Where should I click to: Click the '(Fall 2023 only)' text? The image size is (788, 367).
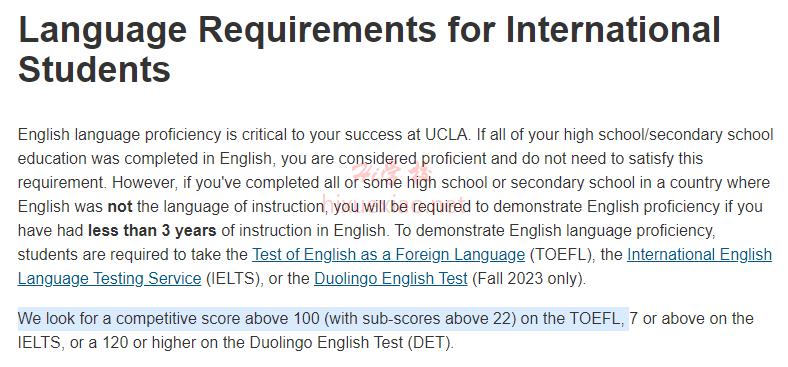point(529,279)
